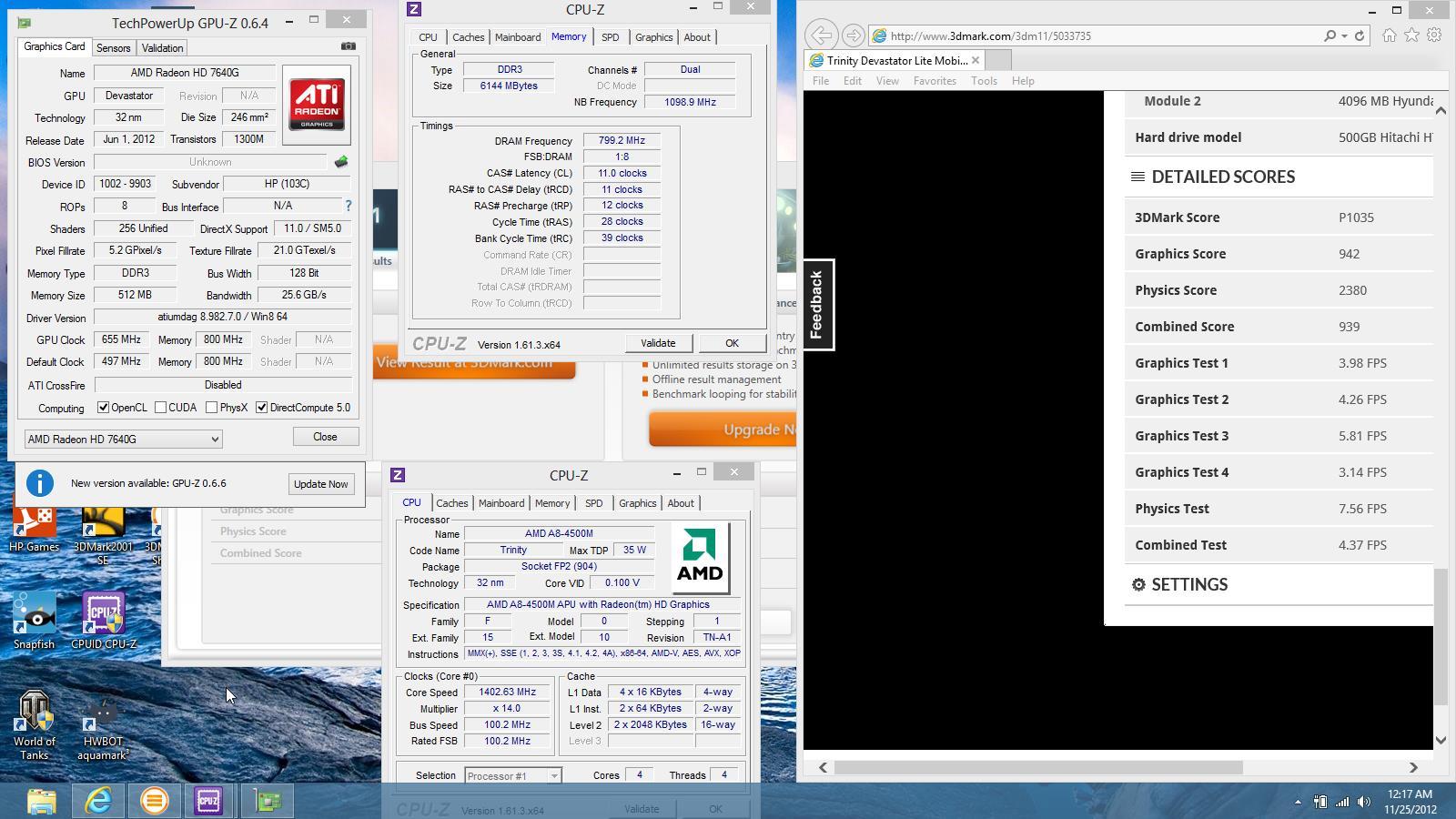This screenshot has height=819, width=1456.
Task: Click the search magnifier in IE address bar
Action: click(1330, 35)
